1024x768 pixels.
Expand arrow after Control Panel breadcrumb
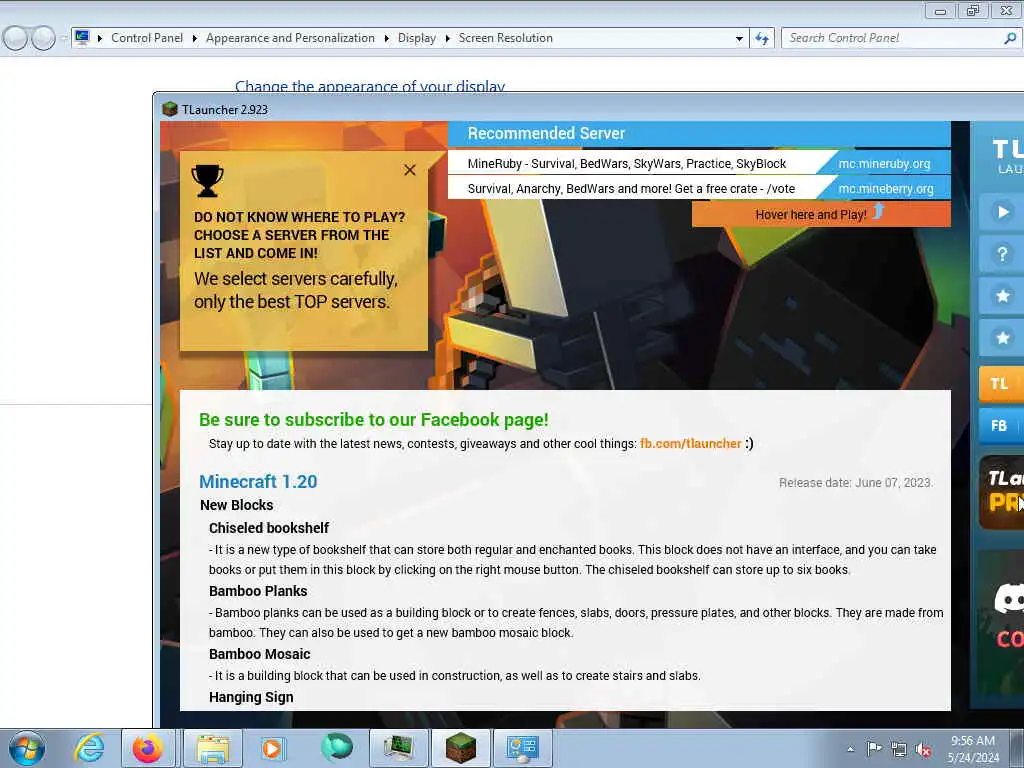coord(195,39)
